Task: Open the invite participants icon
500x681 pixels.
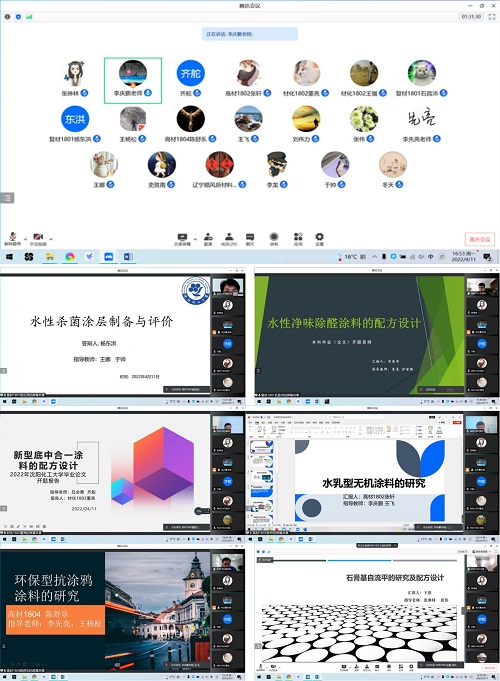Action: point(208,239)
